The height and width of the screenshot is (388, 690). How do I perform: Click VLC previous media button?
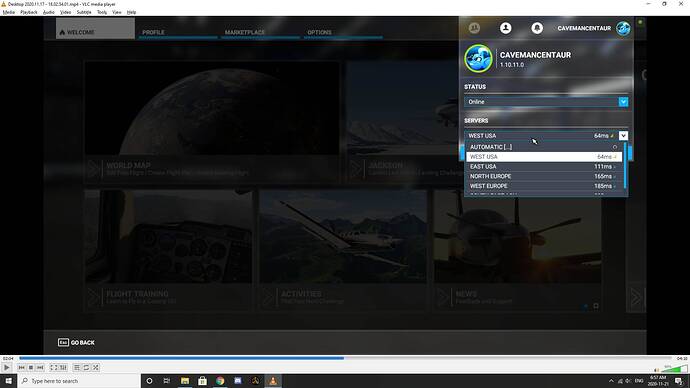click(22, 367)
